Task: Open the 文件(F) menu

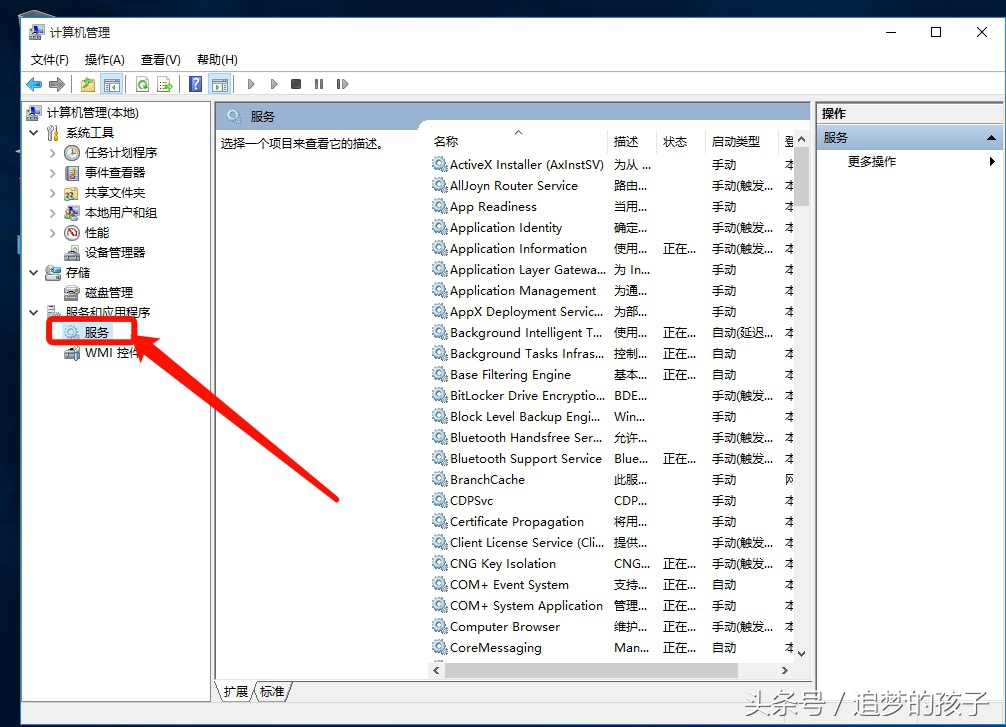Action: 49,60
